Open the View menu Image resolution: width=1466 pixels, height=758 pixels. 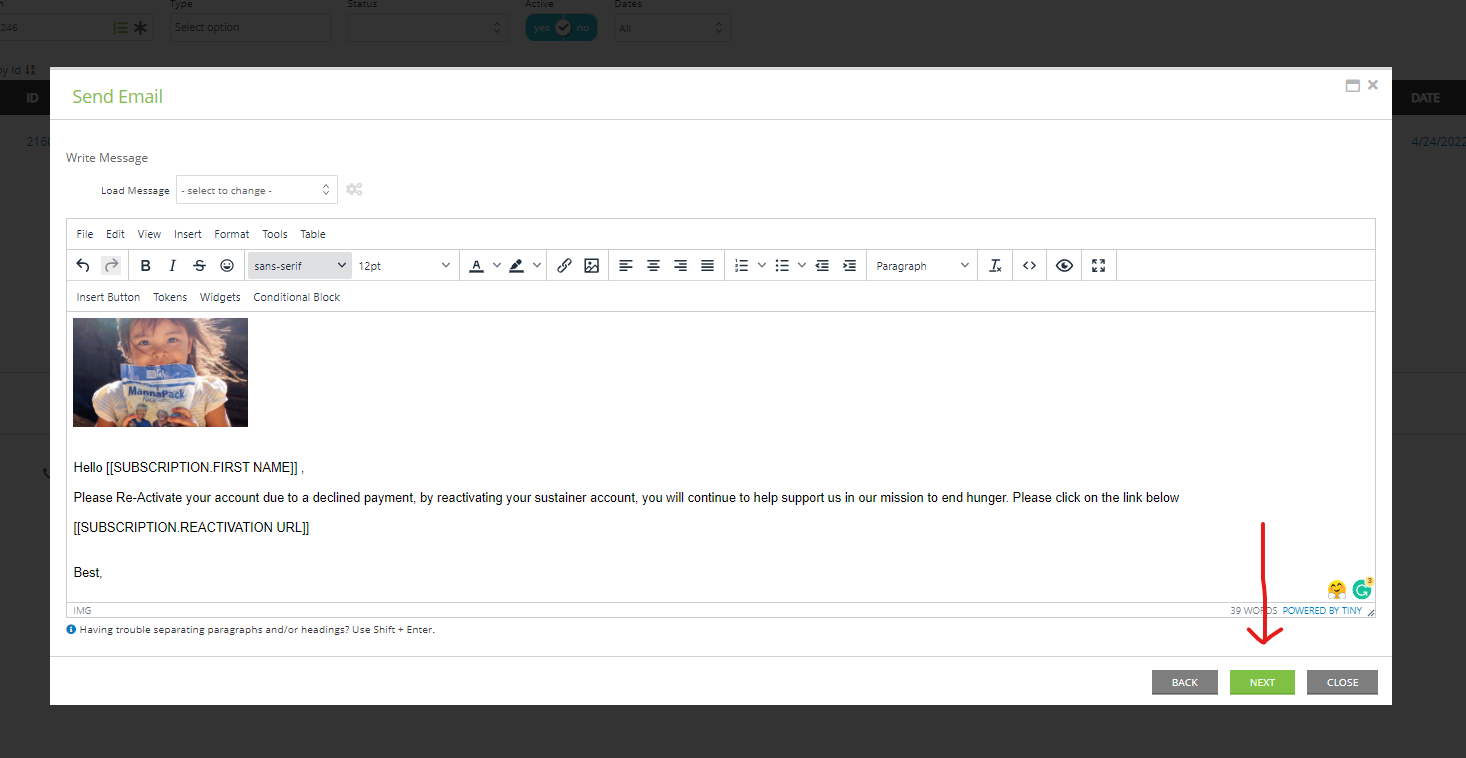(x=149, y=234)
